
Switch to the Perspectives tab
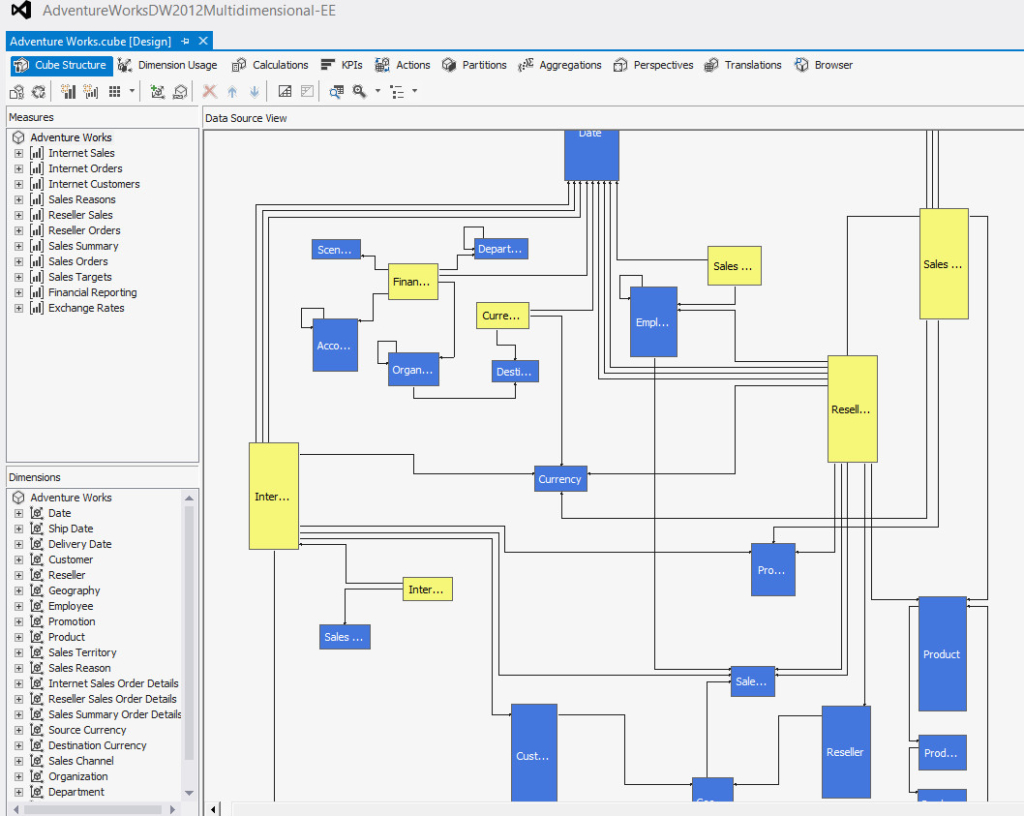click(653, 65)
